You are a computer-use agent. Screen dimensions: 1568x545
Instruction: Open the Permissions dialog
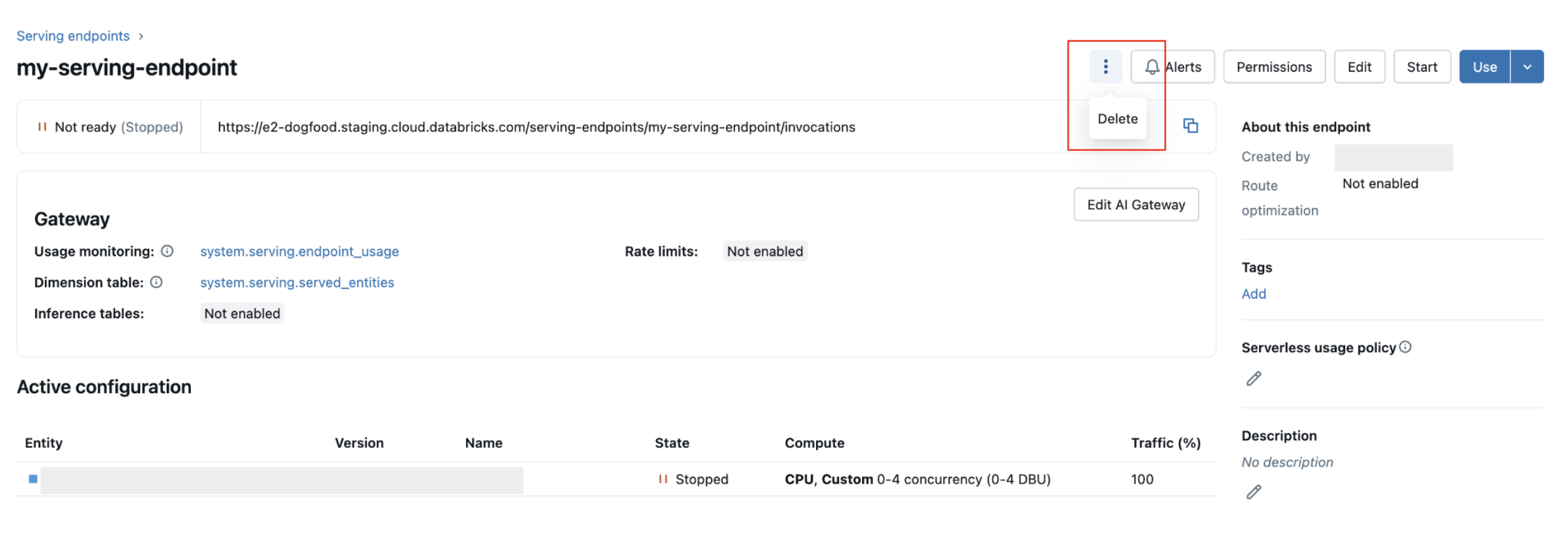[1274, 66]
